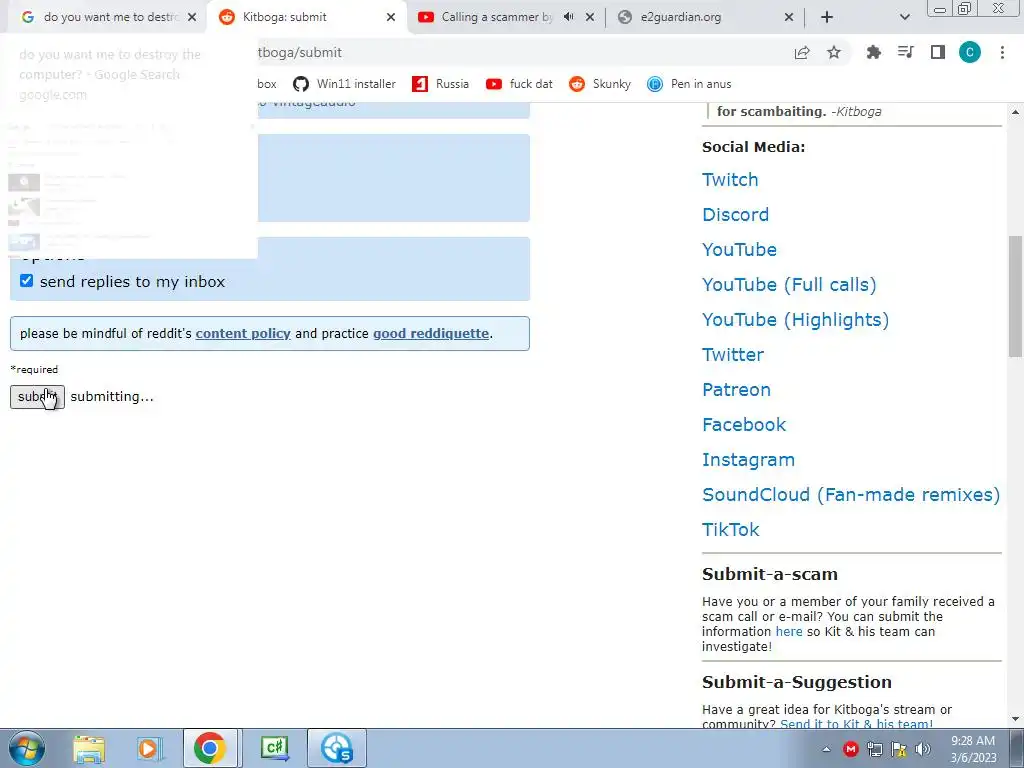The height and width of the screenshot is (768, 1024).
Task: Open the YouTube sidebar link
Action: [739, 249]
